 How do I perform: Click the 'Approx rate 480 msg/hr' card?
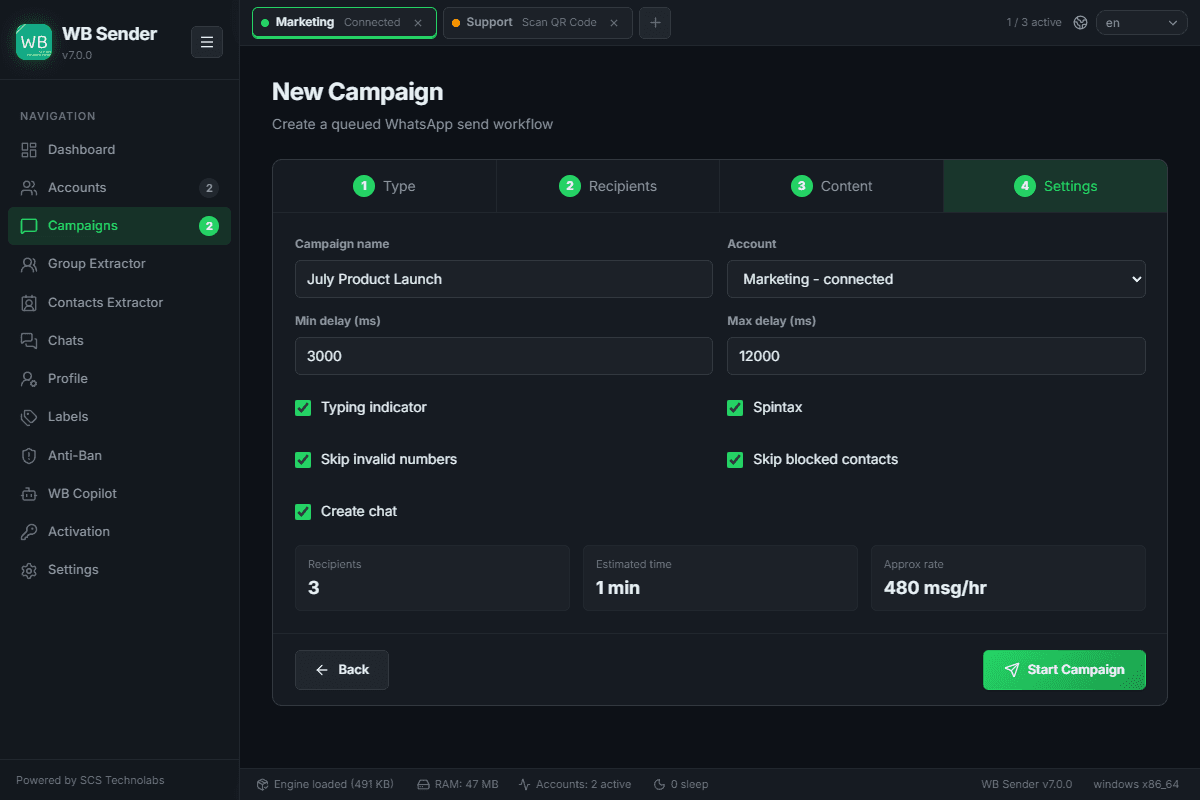pyautogui.click(x=1008, y=578)
